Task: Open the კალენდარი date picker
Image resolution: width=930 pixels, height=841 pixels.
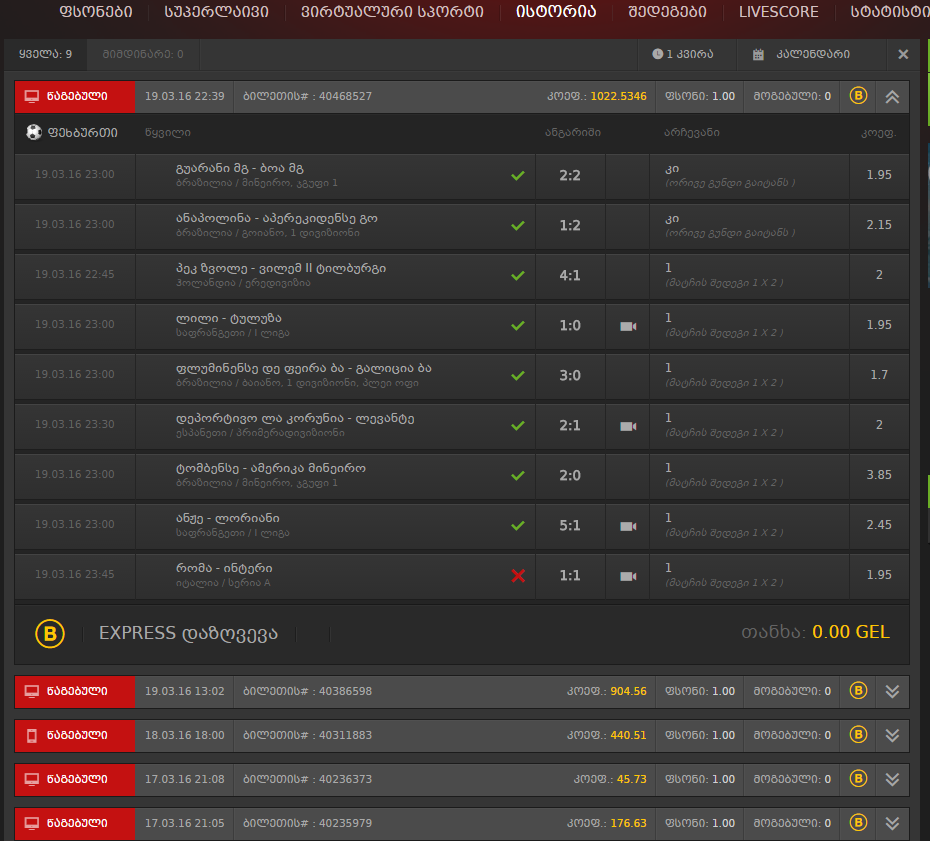Action: 812,55
